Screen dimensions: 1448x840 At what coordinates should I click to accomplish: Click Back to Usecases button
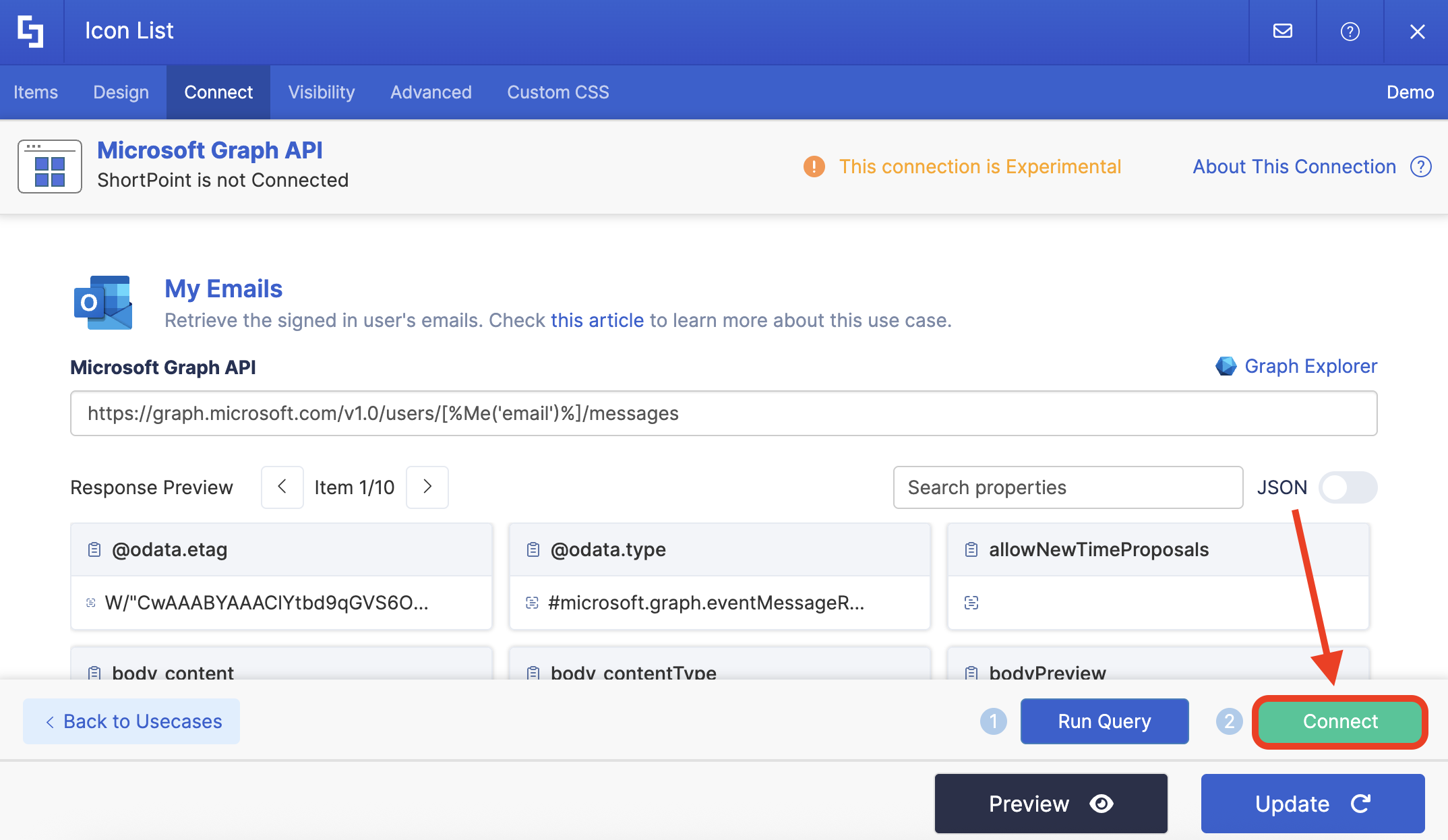tap(132, 721)
